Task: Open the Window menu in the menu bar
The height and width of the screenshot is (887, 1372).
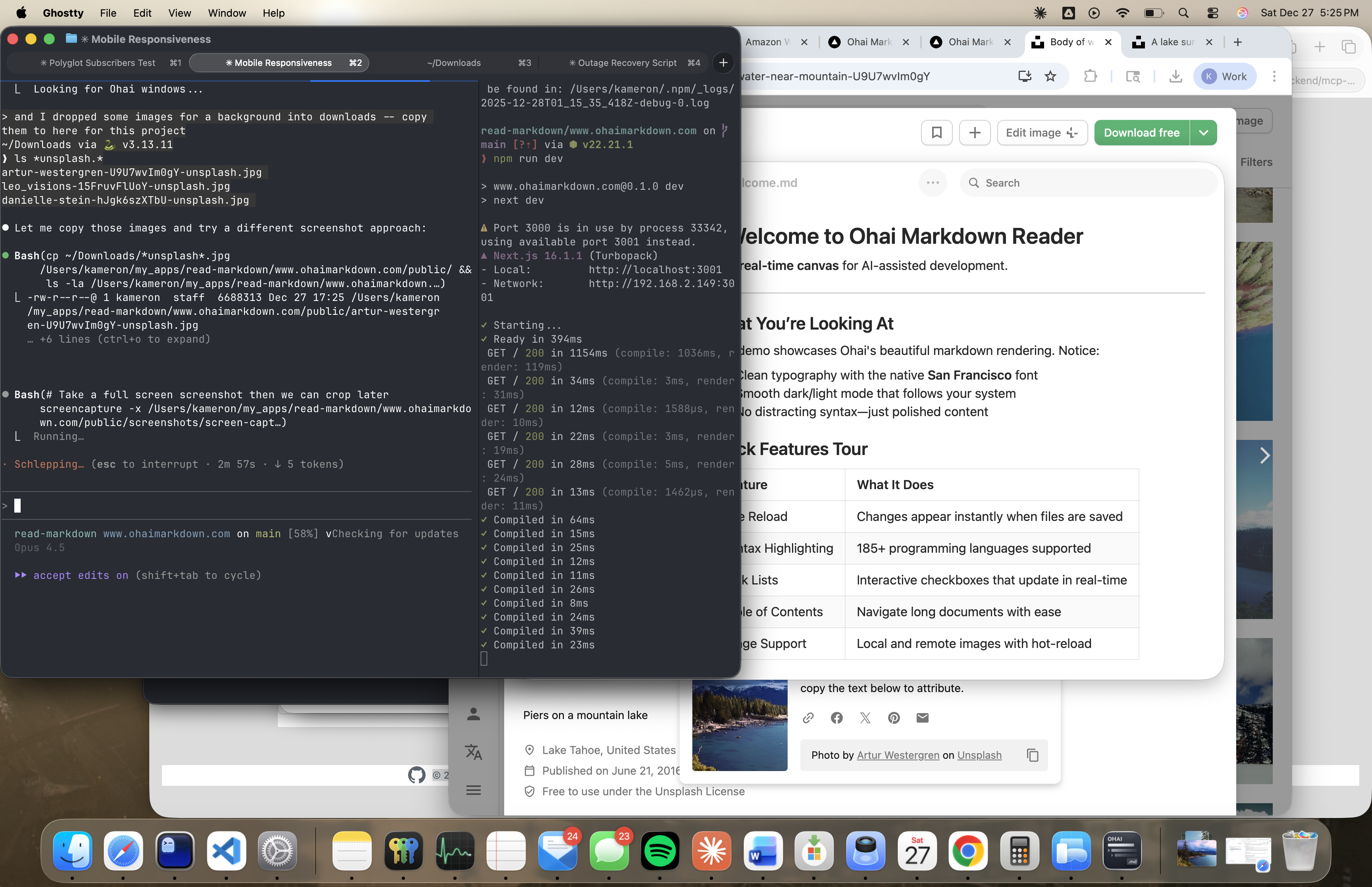Action: coord(227,13)
